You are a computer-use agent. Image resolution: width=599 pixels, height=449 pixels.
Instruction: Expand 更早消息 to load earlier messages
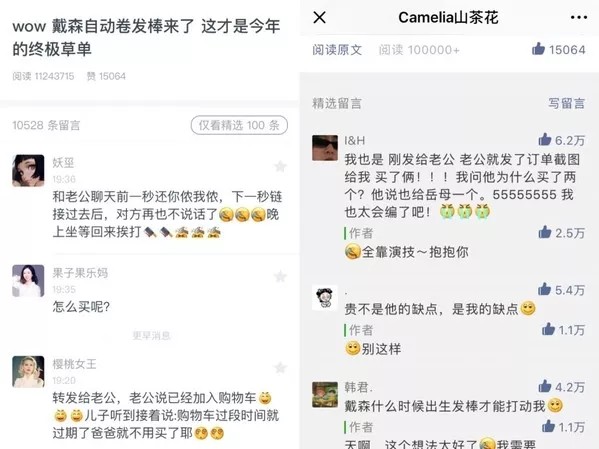(x=151, y=336)
